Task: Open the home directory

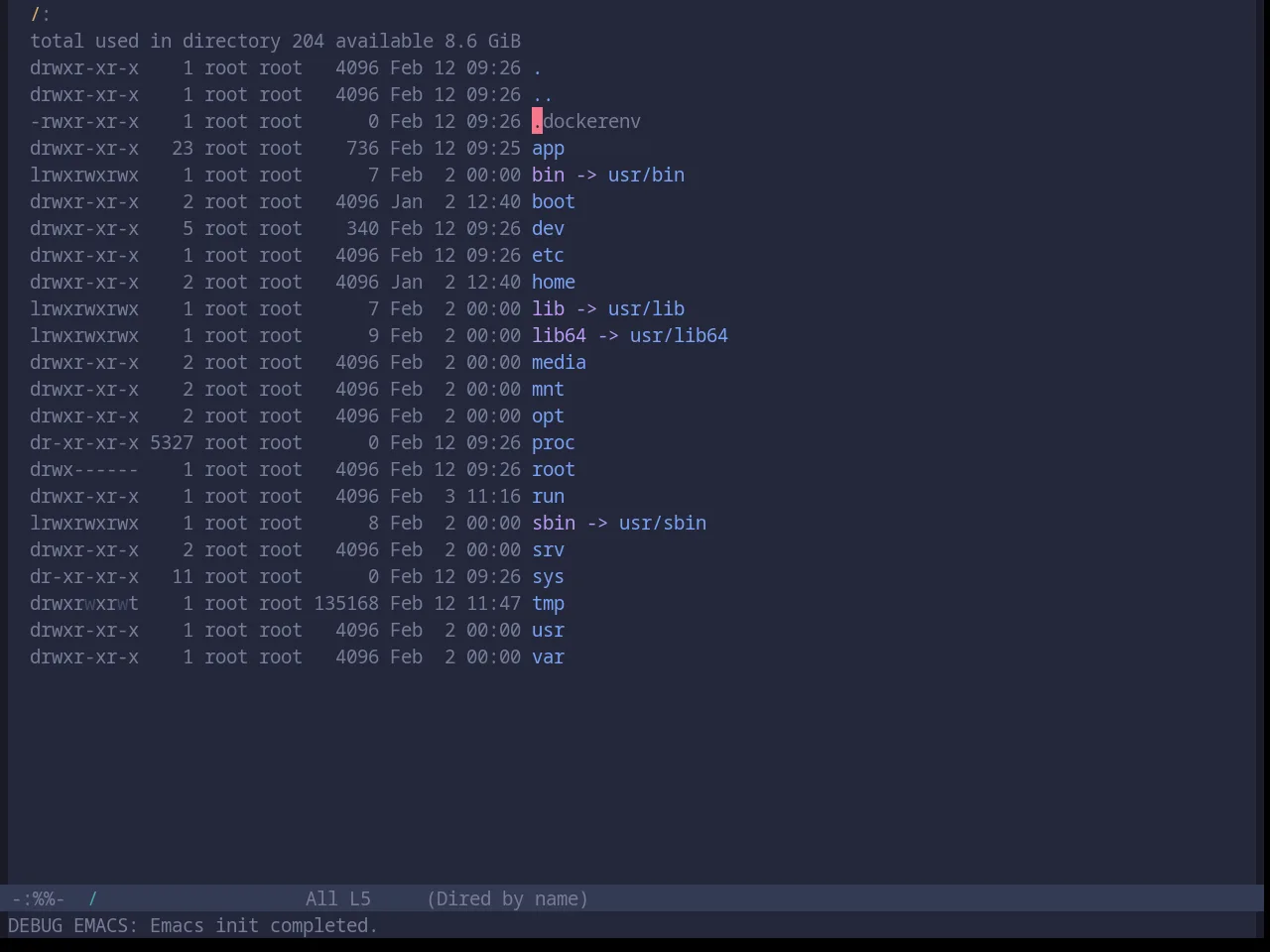Action: click(x=554, y=282)
